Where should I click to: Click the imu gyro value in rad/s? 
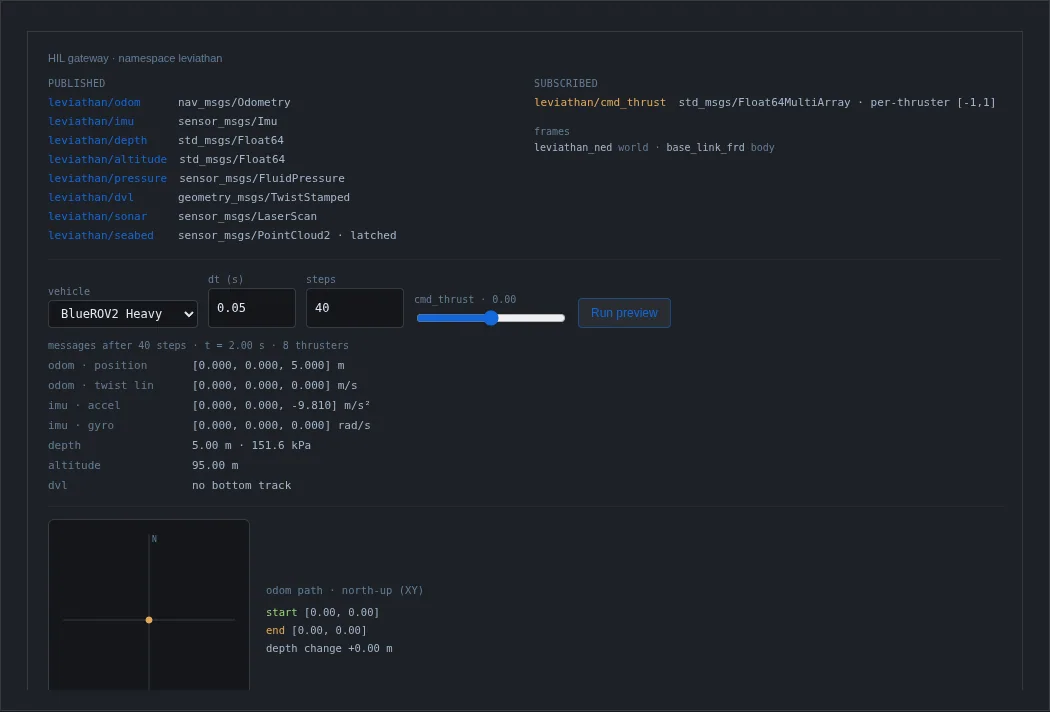point(281,425)
